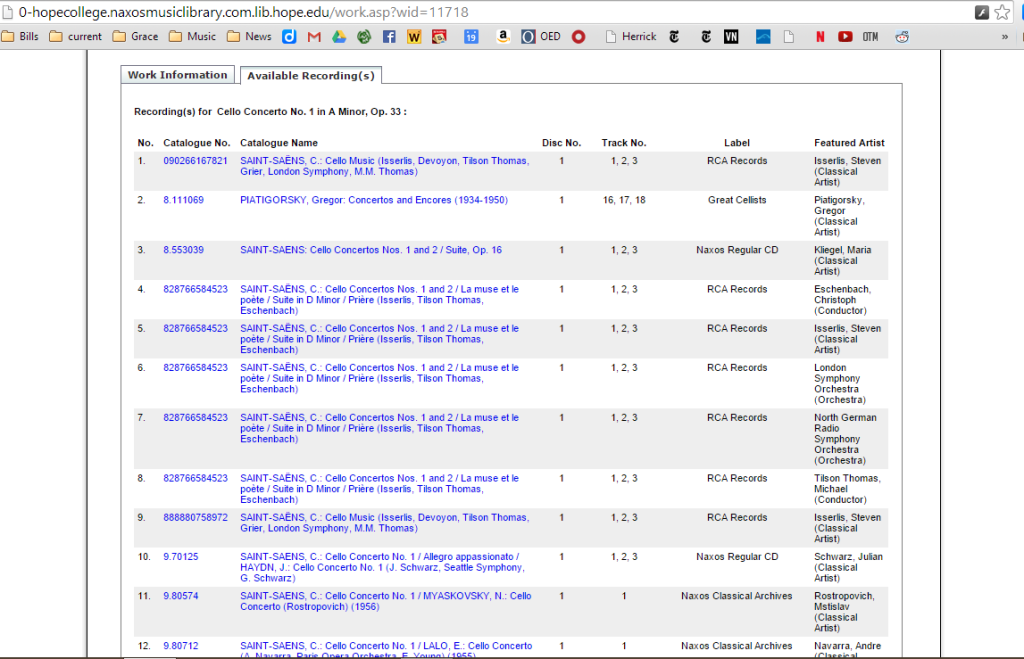The image size is (1024, 659).
Task: Click the recordings heading 'Cello Concerto No. 1 in A Minor, Op. 33'
Action: [310, 112]
